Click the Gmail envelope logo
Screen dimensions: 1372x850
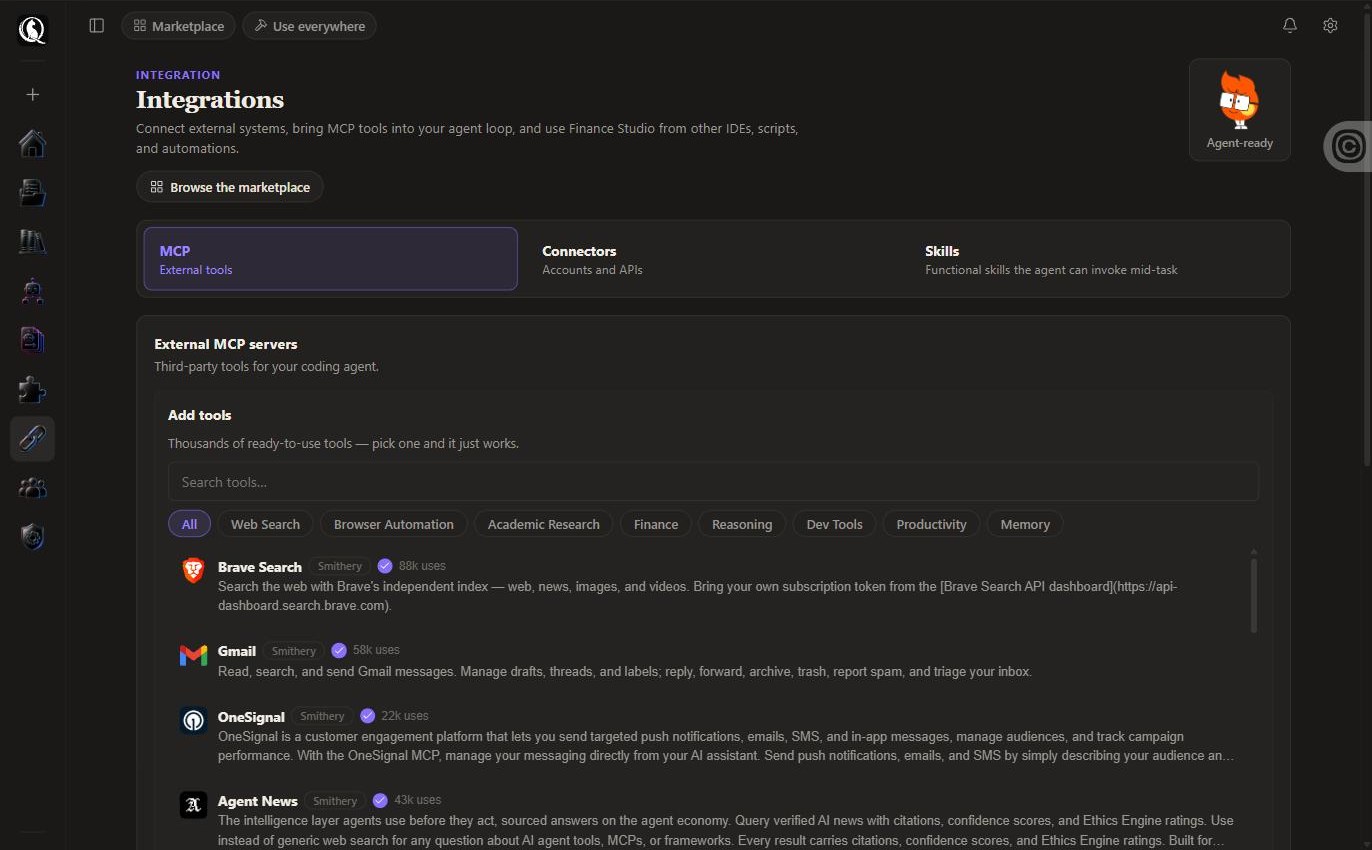(x=193, y=655)
